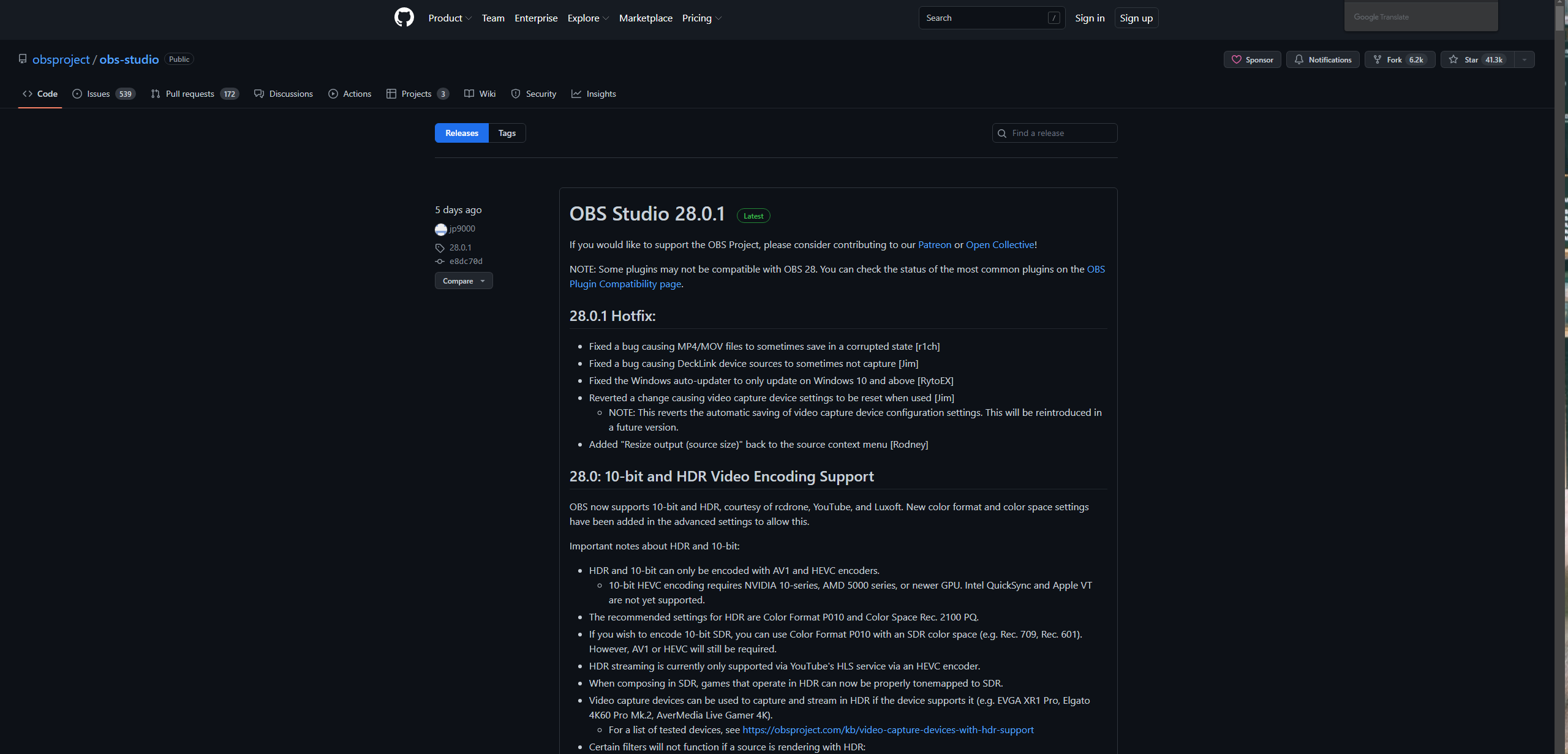Click the GitHub Octocat logo

point(404,18)
